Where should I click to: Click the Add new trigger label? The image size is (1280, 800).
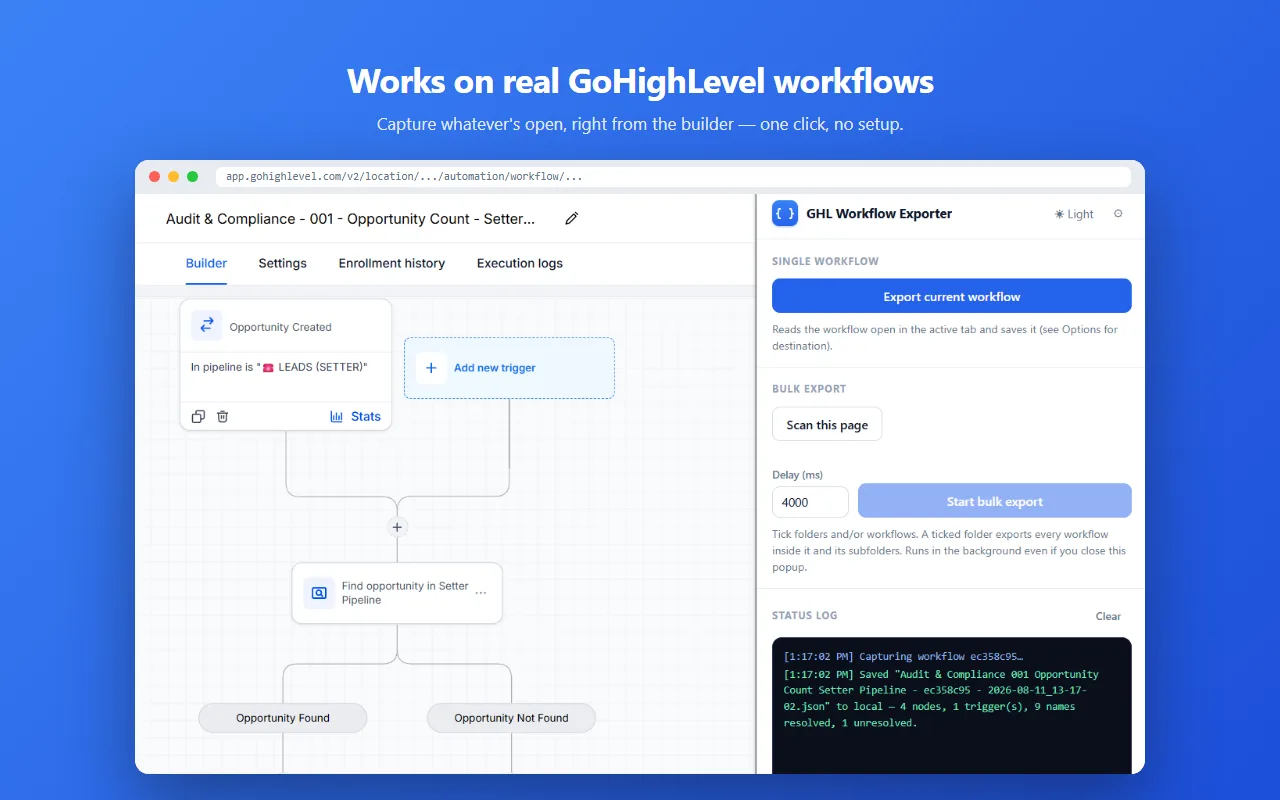pos(495,368)
